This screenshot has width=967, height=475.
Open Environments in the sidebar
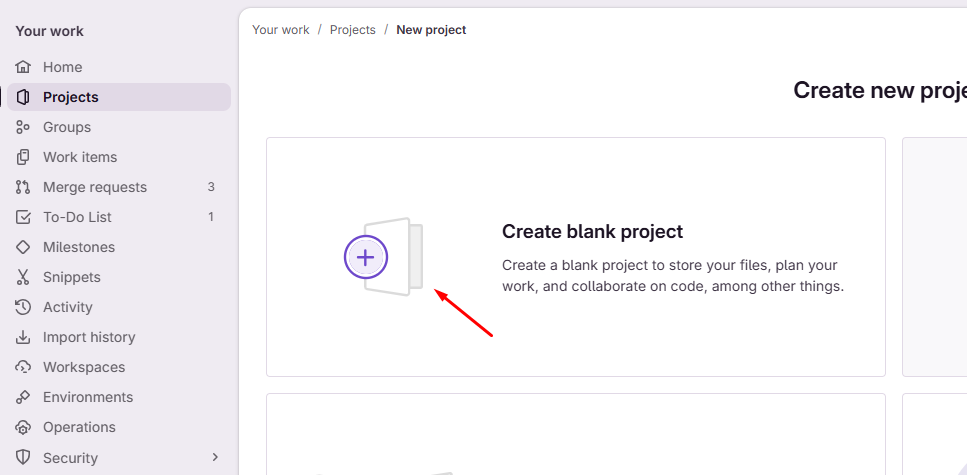pyautogui.click(x=120, y=397)
